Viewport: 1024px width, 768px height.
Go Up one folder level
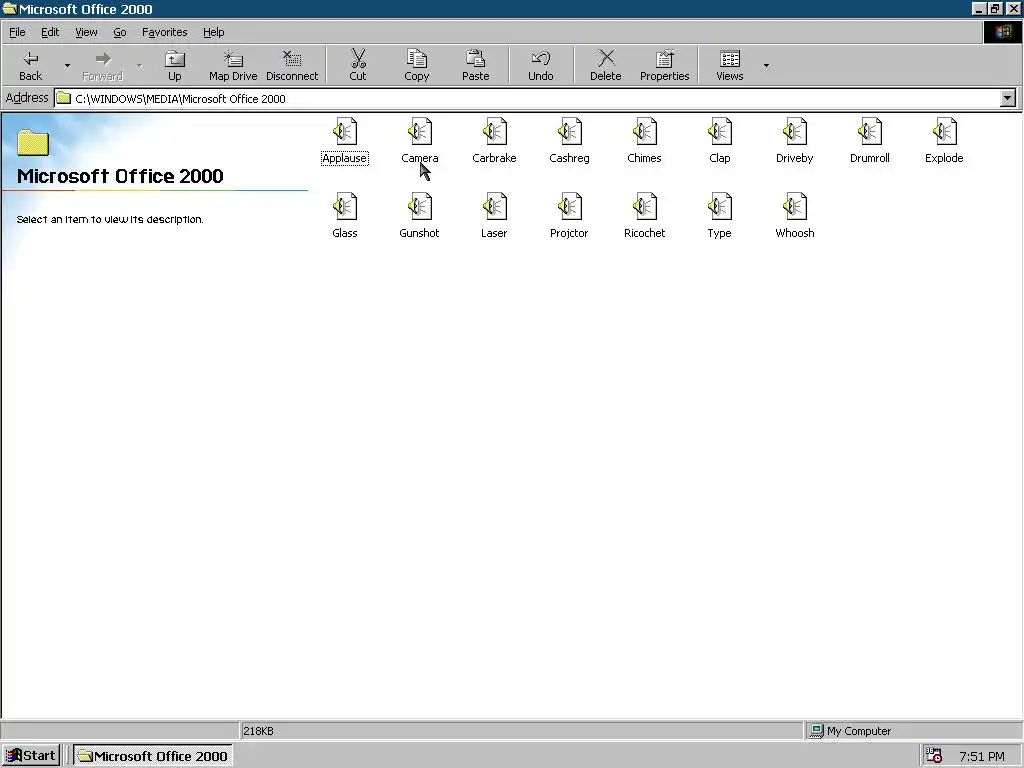174,65
